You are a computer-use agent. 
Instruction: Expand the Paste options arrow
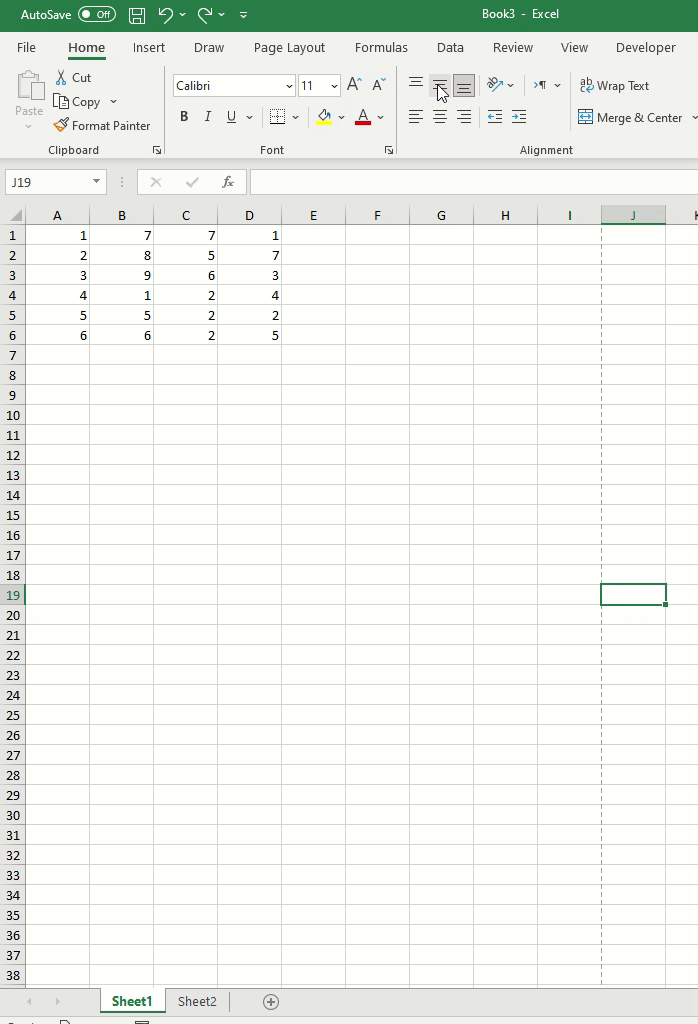[28, 126]
